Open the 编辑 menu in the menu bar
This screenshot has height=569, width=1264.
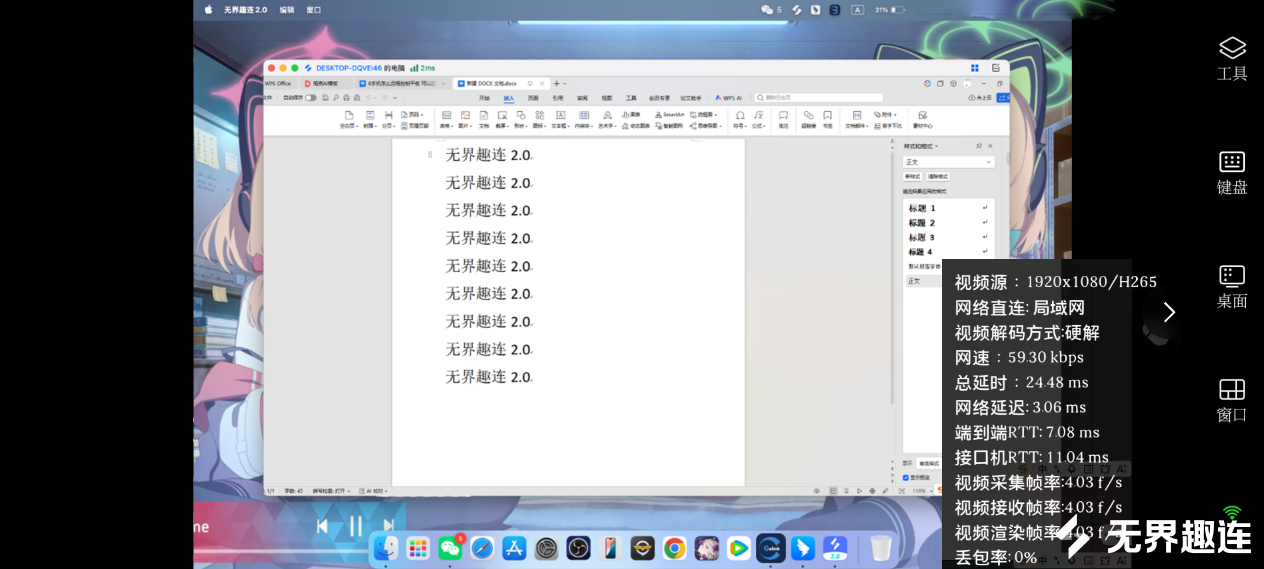point(287,9)
